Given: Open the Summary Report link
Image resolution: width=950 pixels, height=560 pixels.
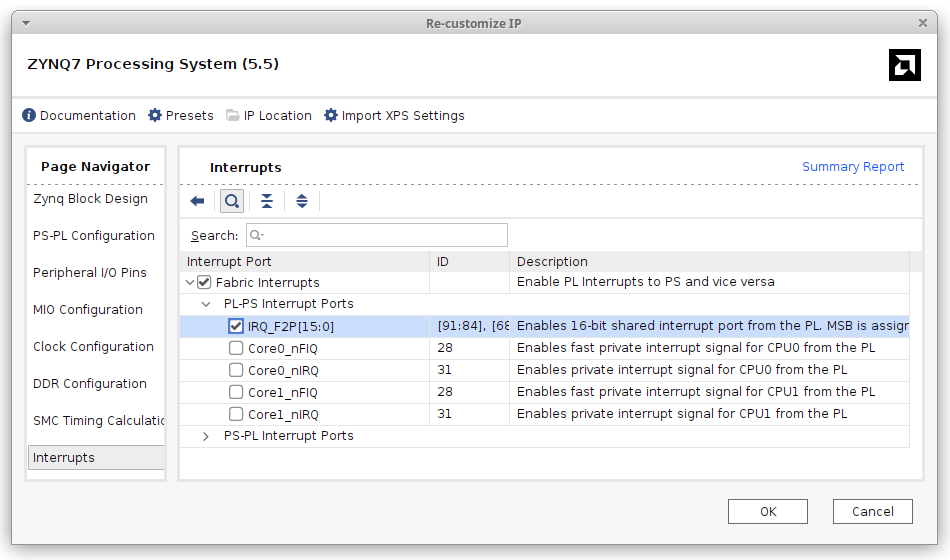Looking at the screenshot, I should pyautogui.click(x=853, y=167).
